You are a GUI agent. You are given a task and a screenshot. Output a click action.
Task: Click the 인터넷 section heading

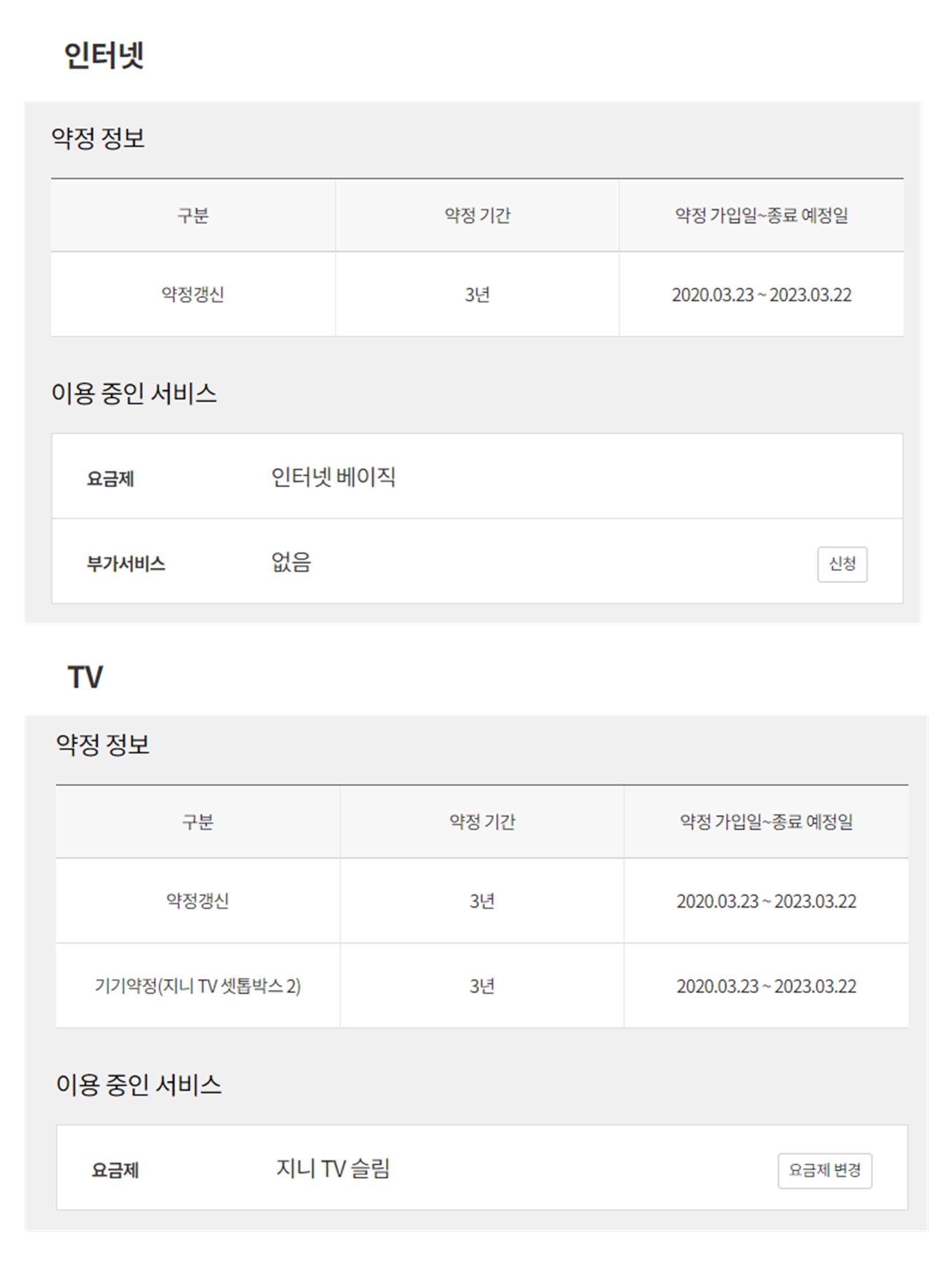104,56
